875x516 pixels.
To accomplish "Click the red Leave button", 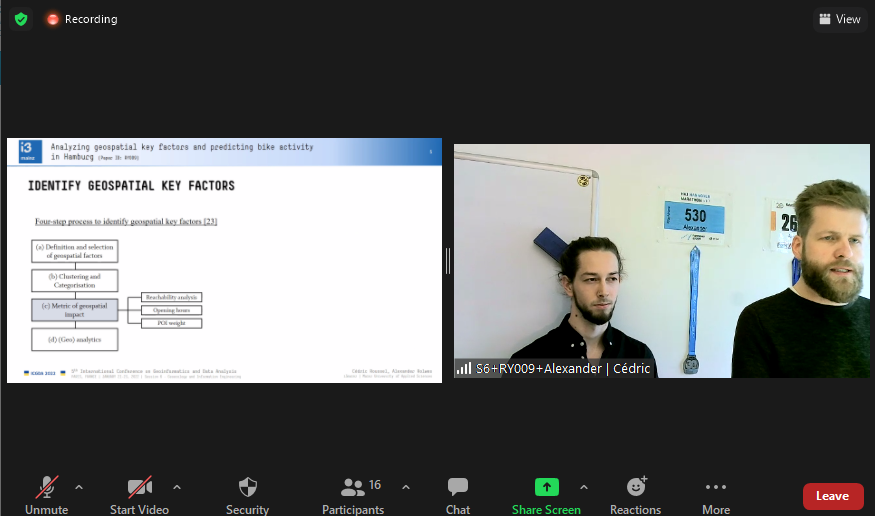I will point(833,496).
